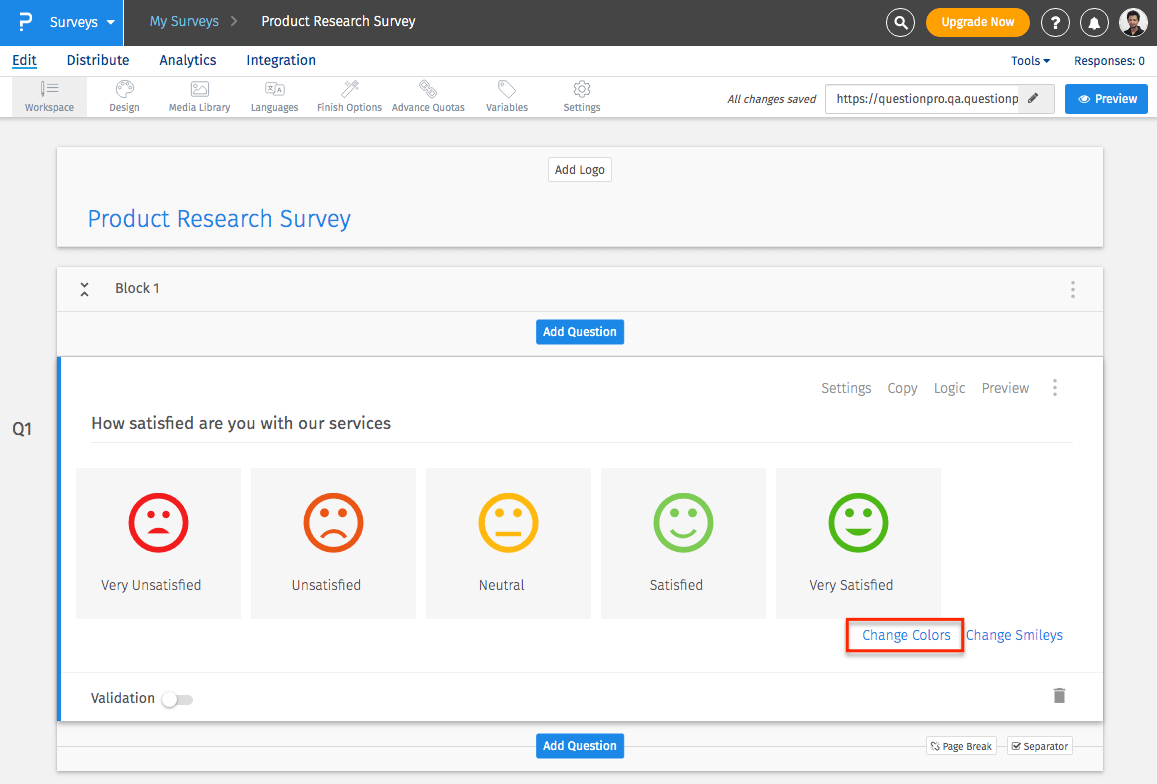This screenshot has width=1157, height=784.
Task: Open Change Colors for the smiley scale
Action: [904, 635]
